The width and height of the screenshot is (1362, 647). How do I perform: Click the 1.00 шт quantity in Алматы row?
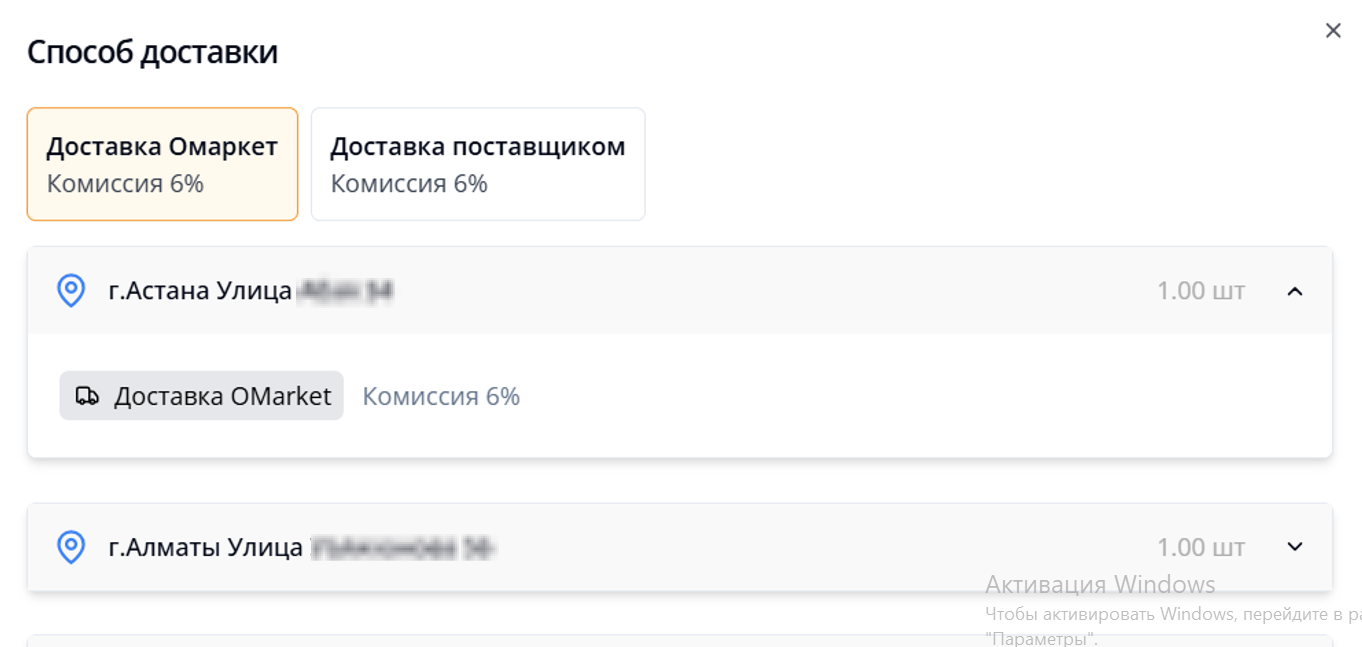[x=1201, y=547]
